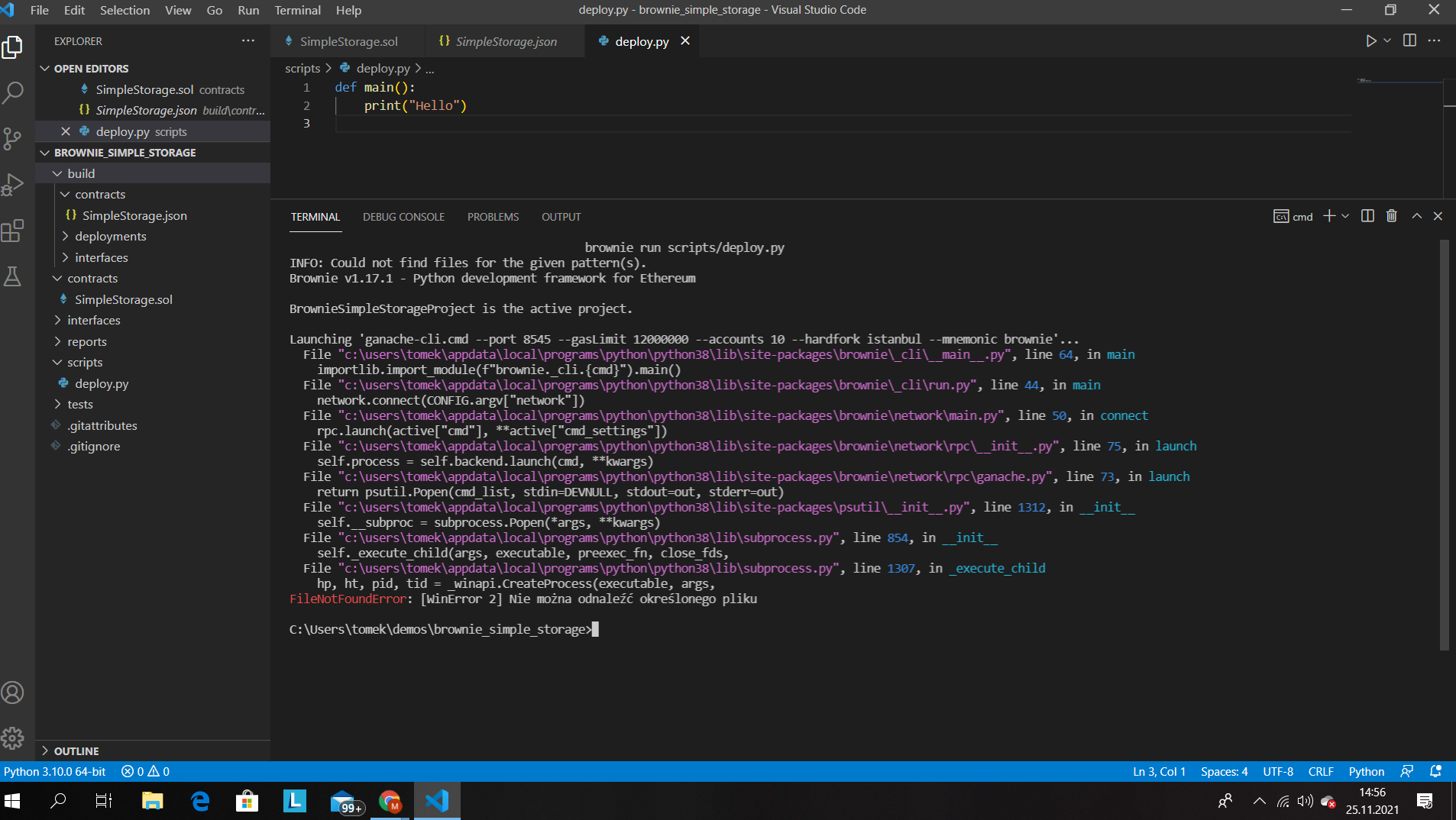
Task: Toggle the CRLF line ending setting
Action: pyautogui.click(x=1320, y=772)
